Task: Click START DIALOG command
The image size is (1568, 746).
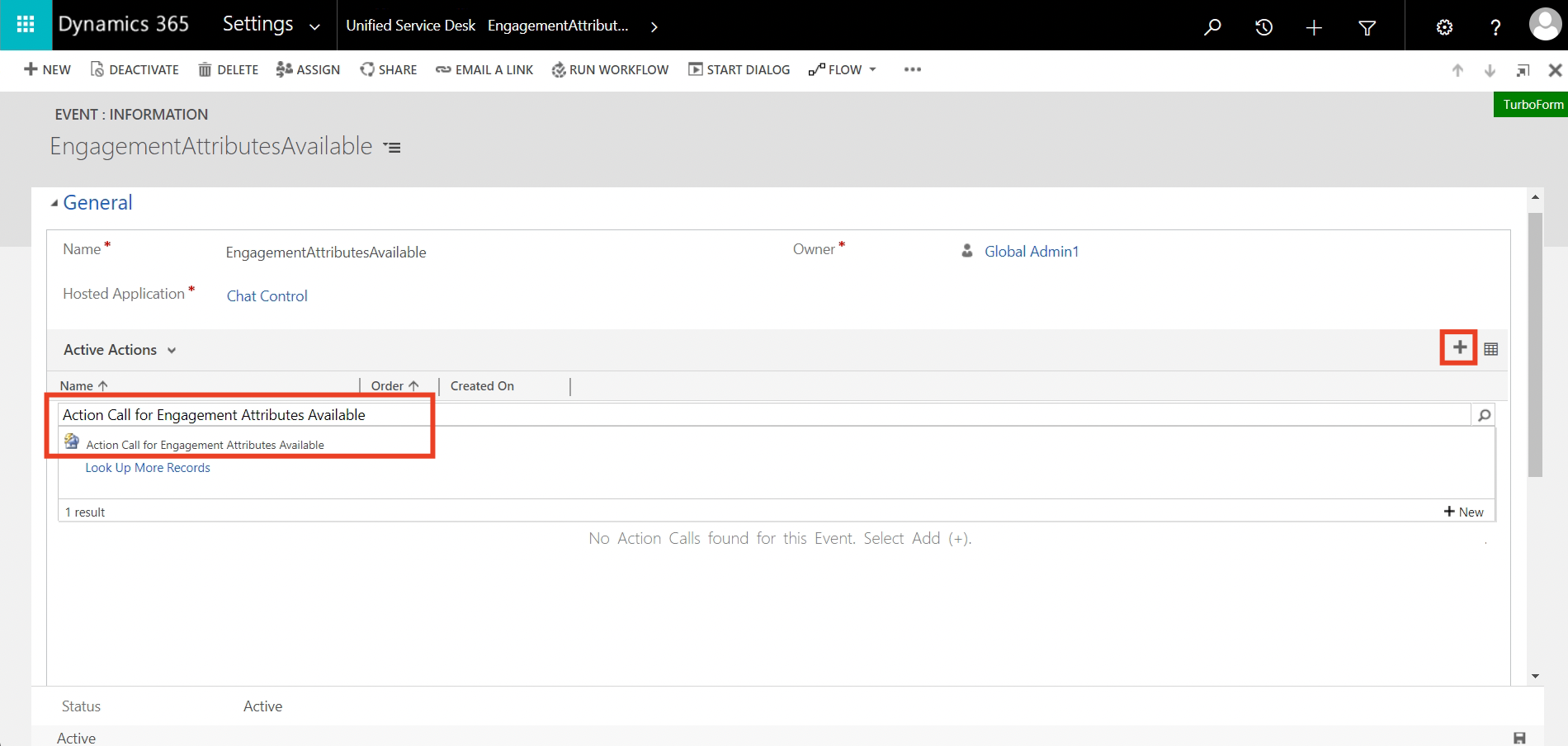Action: [x=739, y=69]
